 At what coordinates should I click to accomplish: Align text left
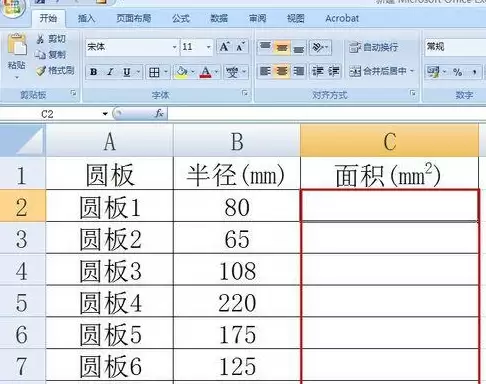pyautogui.click(x=265, y=71)
